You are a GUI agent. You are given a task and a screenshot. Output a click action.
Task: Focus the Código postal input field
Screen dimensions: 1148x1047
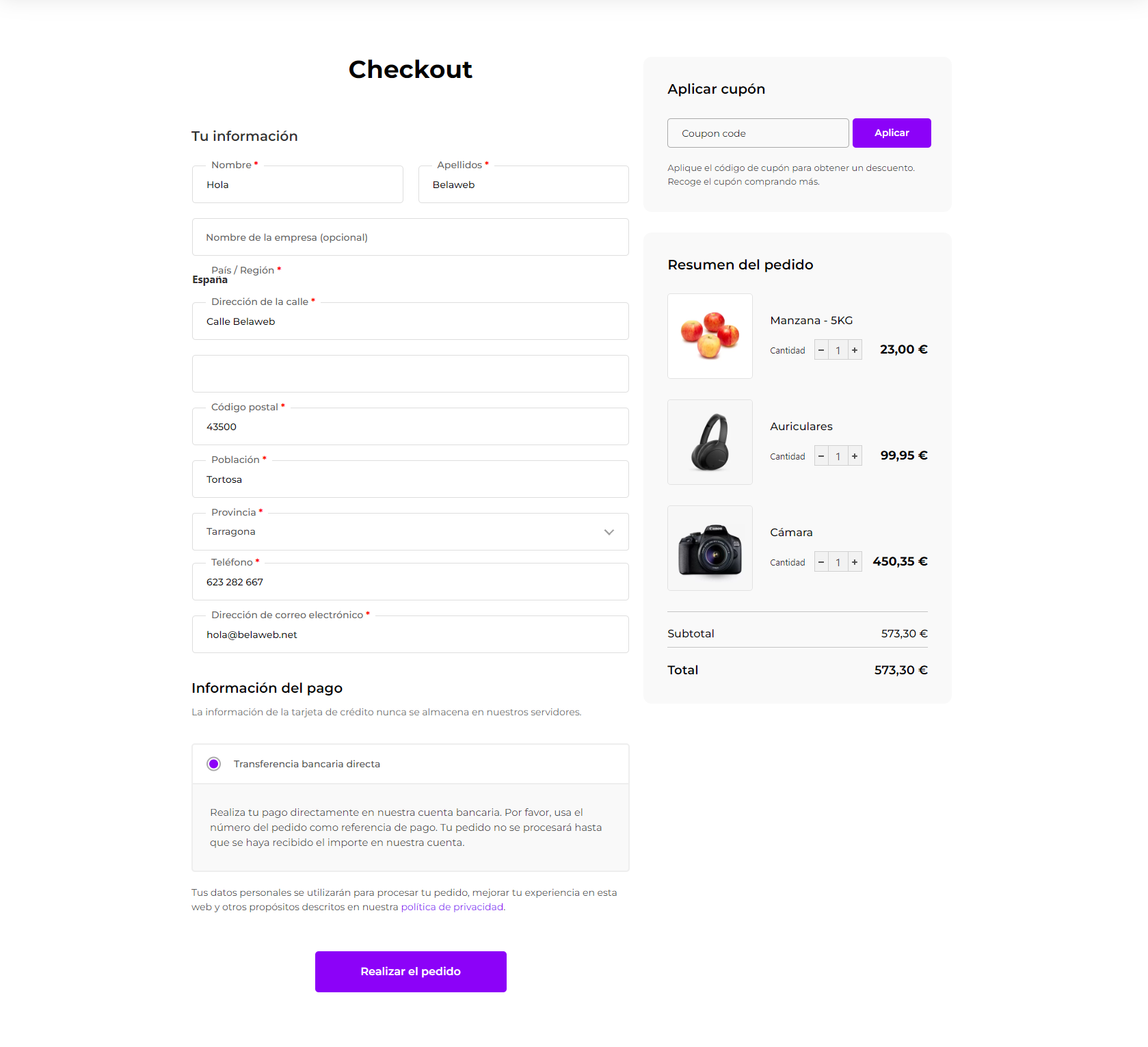point(410,427)
